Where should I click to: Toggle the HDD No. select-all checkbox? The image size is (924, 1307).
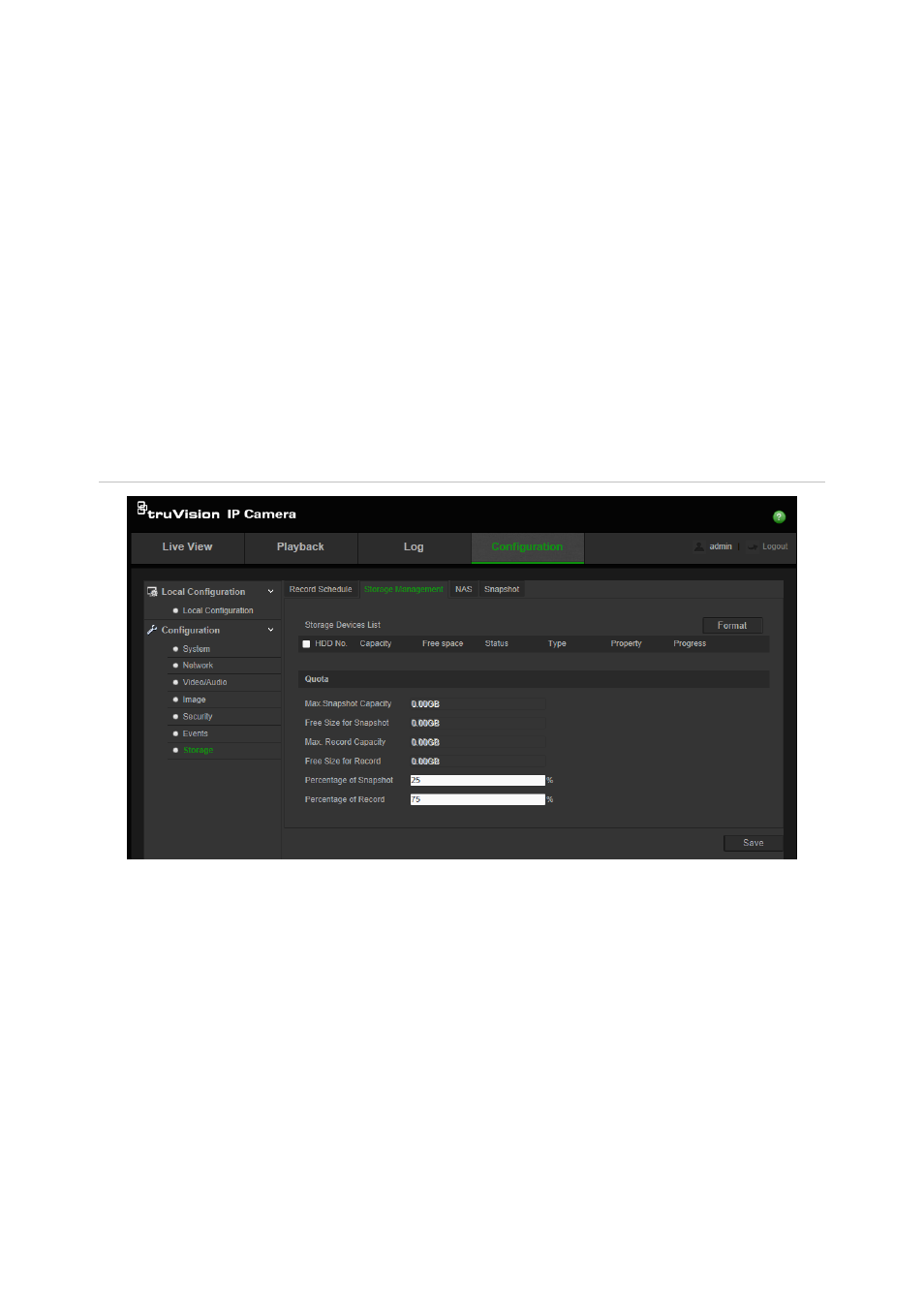pos(306,644)
